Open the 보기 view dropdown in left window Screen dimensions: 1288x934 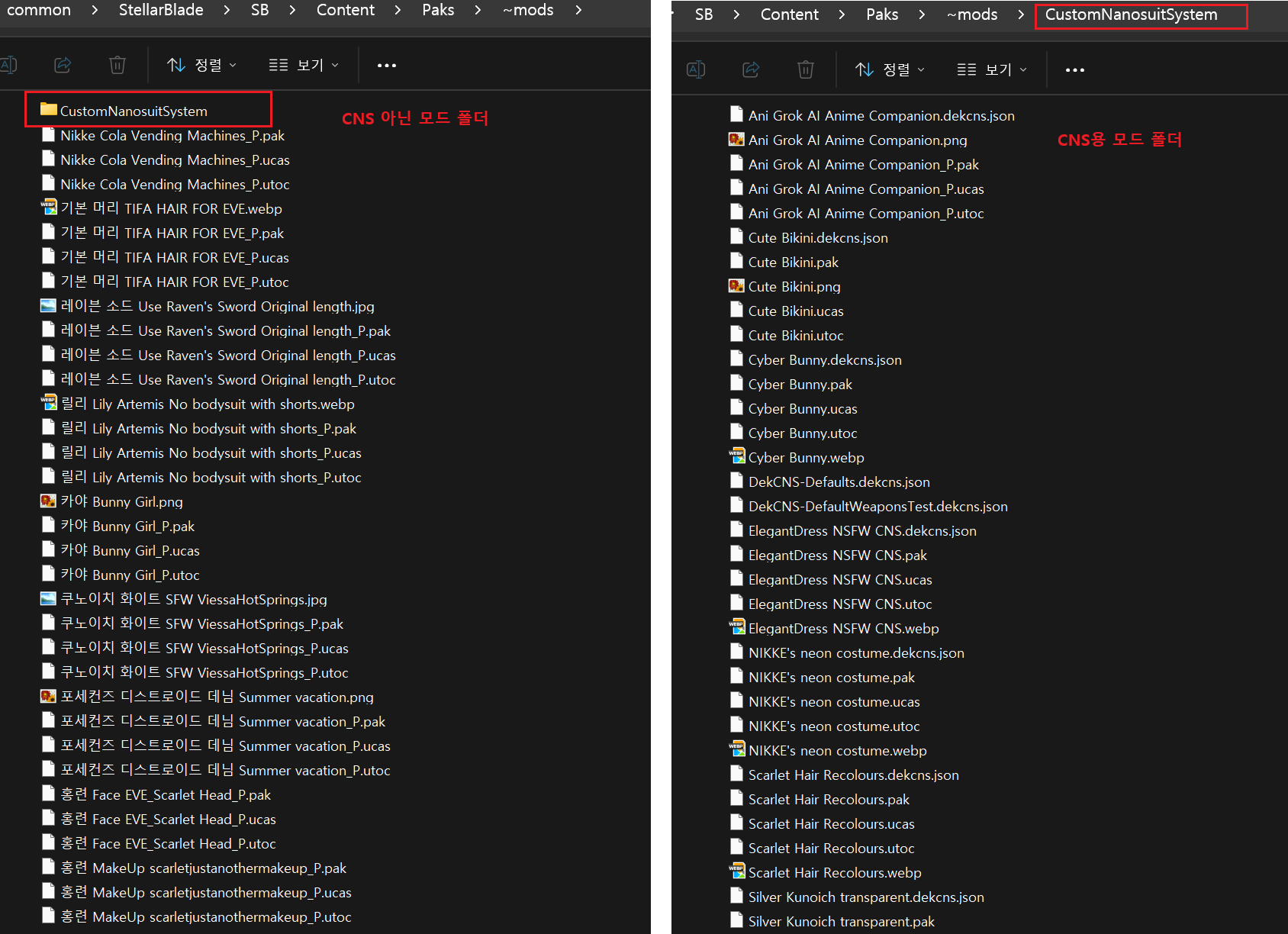[x=304, y=65]
